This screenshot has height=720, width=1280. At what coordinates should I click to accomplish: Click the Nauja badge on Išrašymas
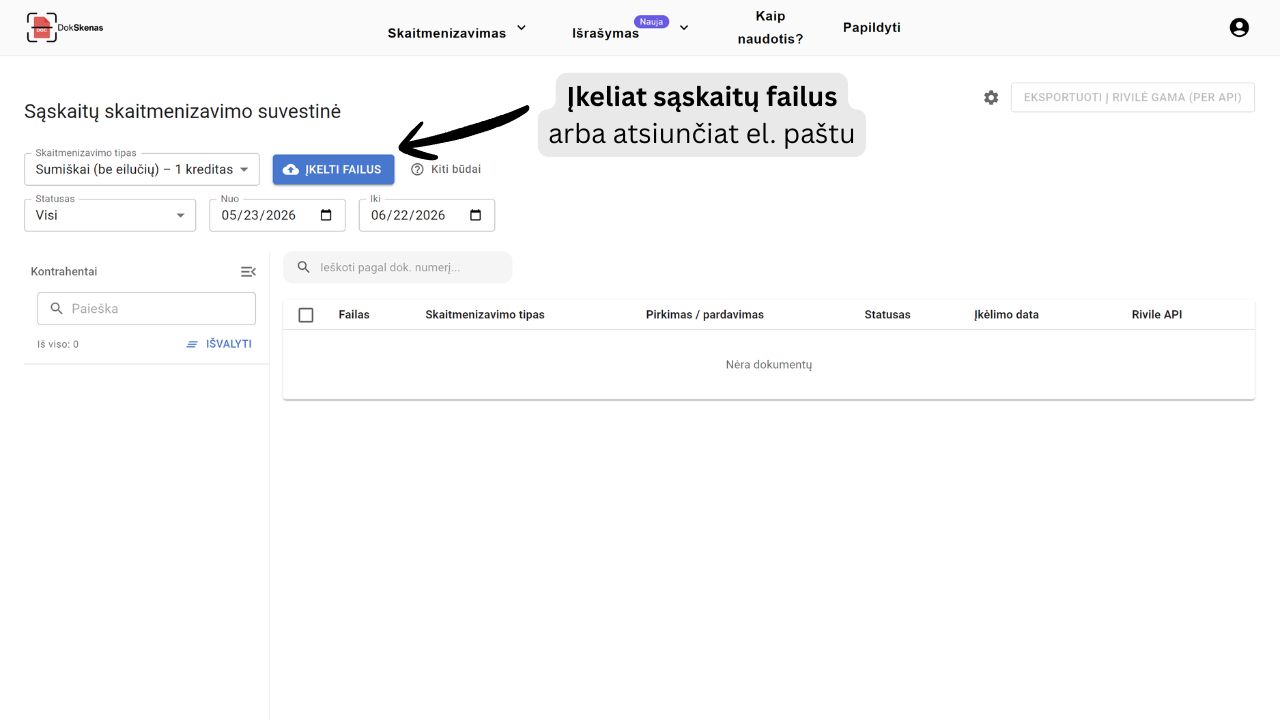coord(651,21)
